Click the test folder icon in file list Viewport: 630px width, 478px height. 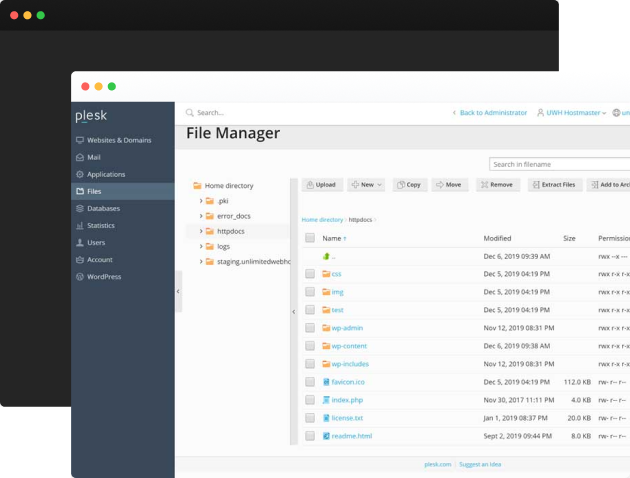click(326, 310)
